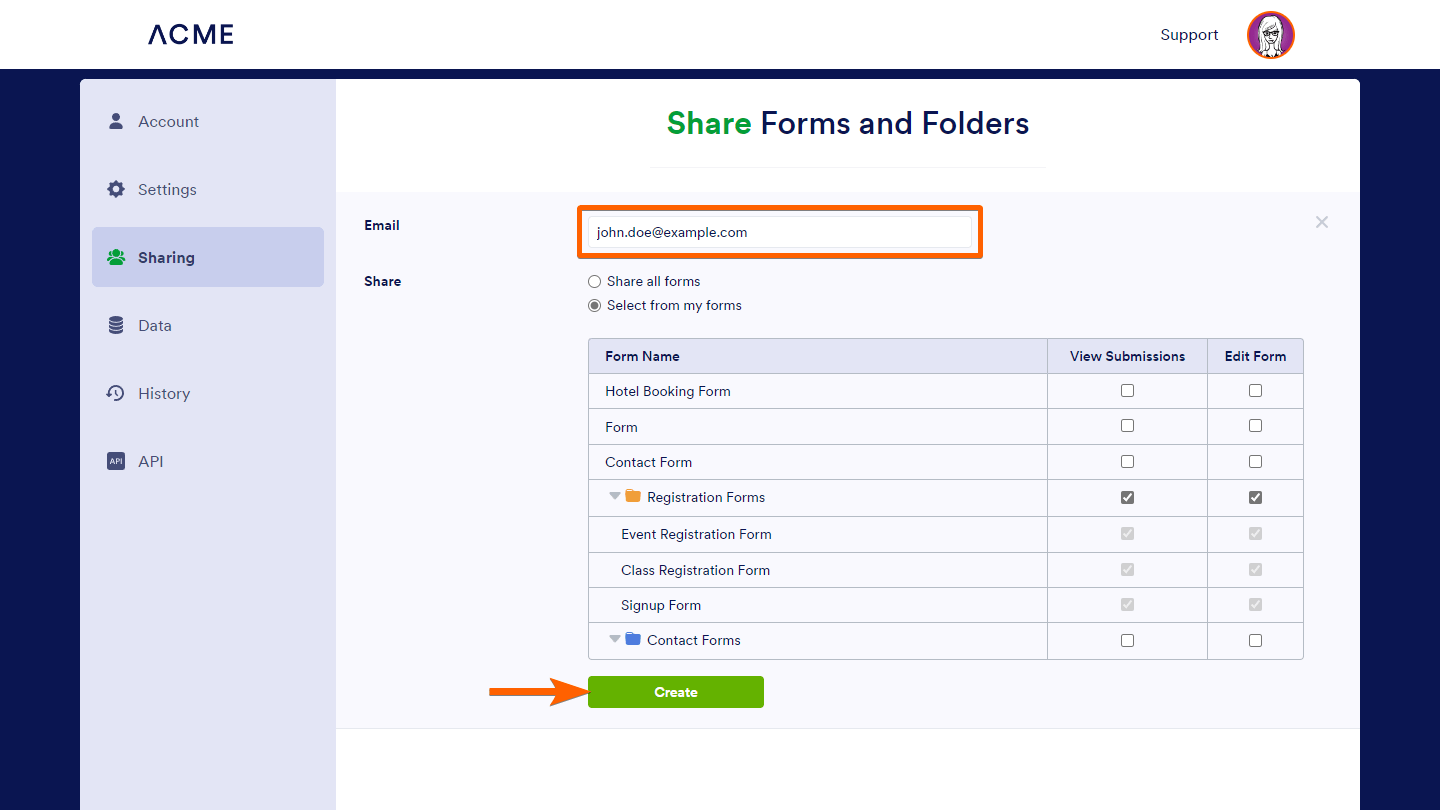This screenshot has width=1440, height=810.
Task: Click the Sharing people icon
Action: tap(116, 257)
